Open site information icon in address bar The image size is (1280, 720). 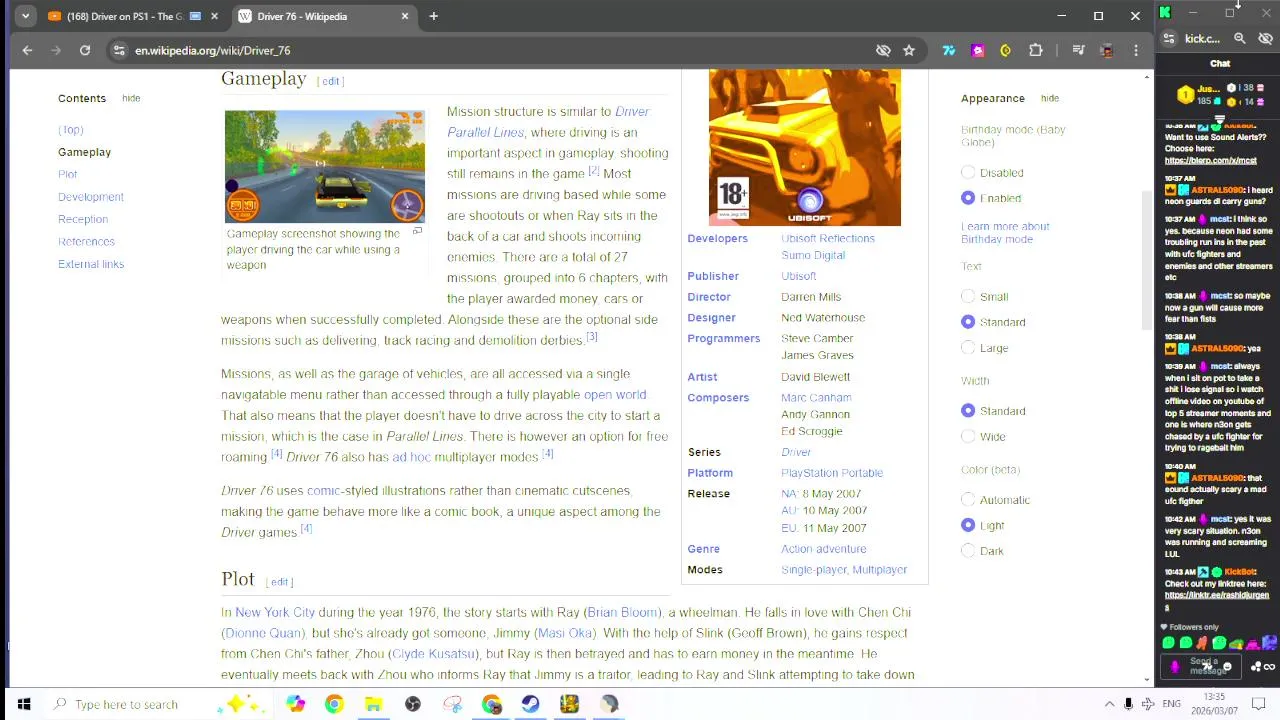119,50
